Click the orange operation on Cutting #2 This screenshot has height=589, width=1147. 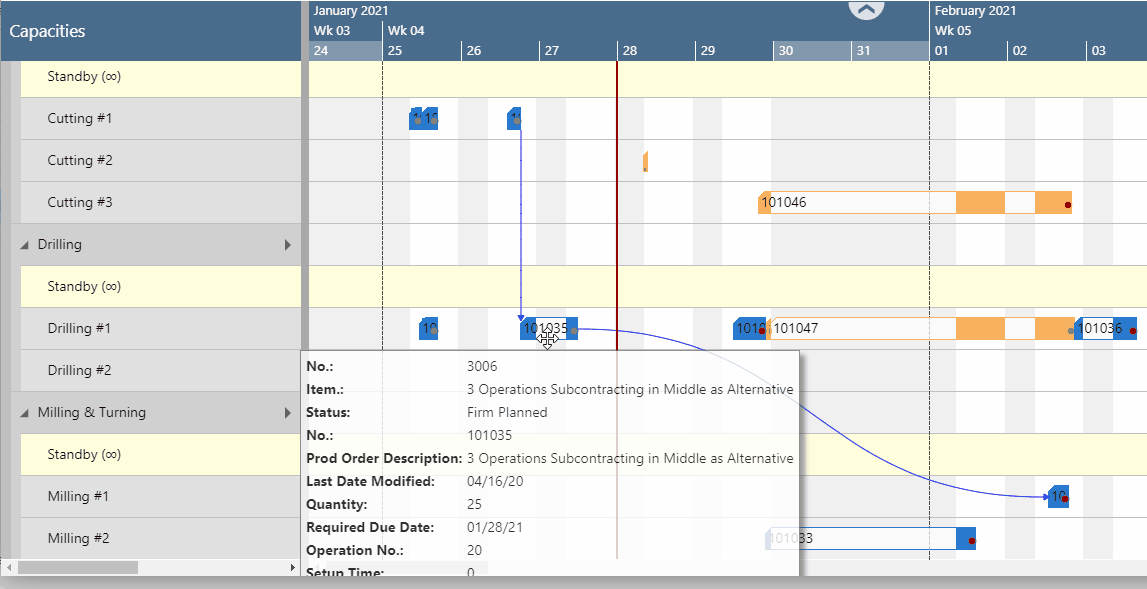[x=645, y=161]
